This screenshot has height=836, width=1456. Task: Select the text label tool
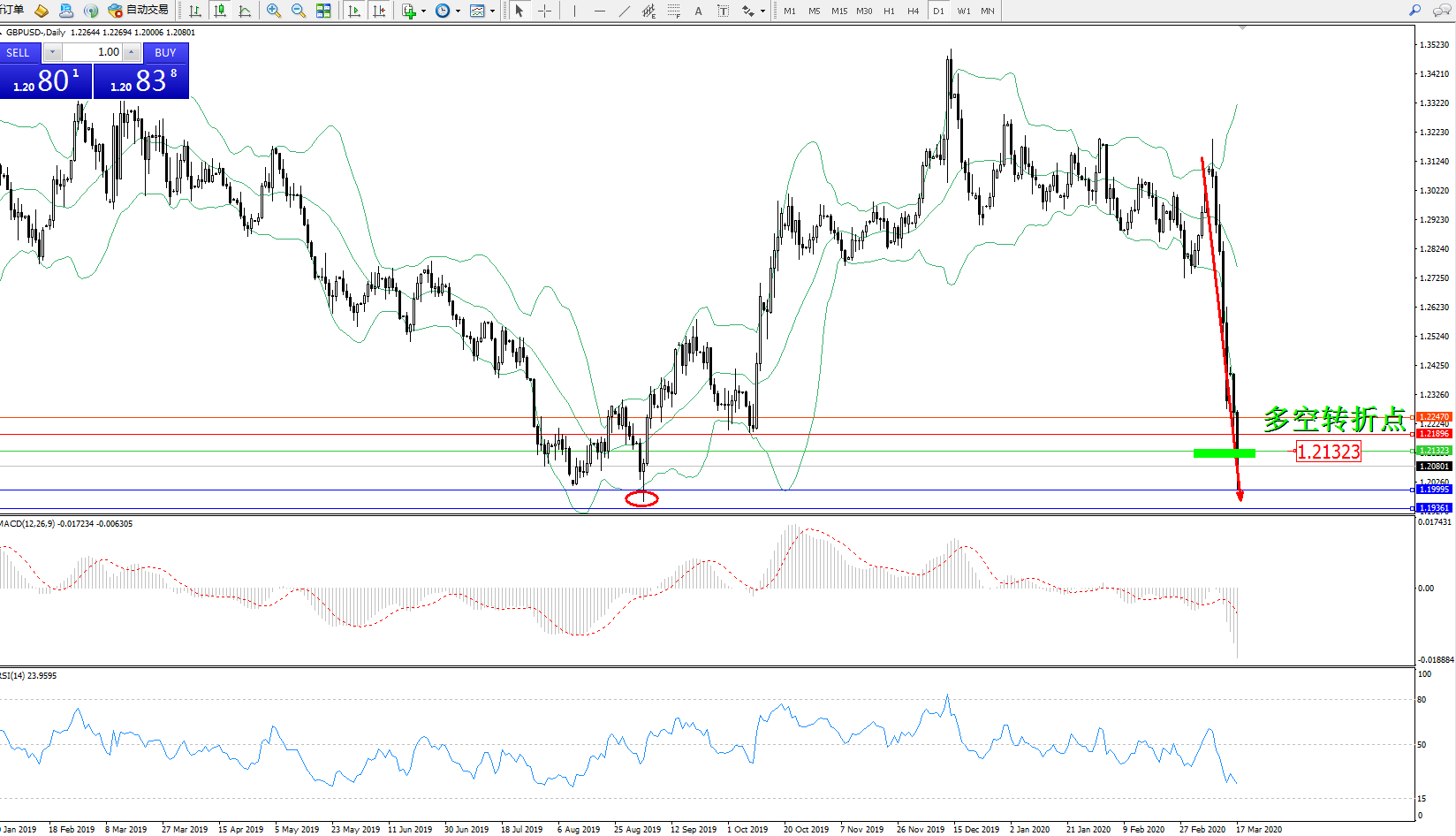pos(698,11)
